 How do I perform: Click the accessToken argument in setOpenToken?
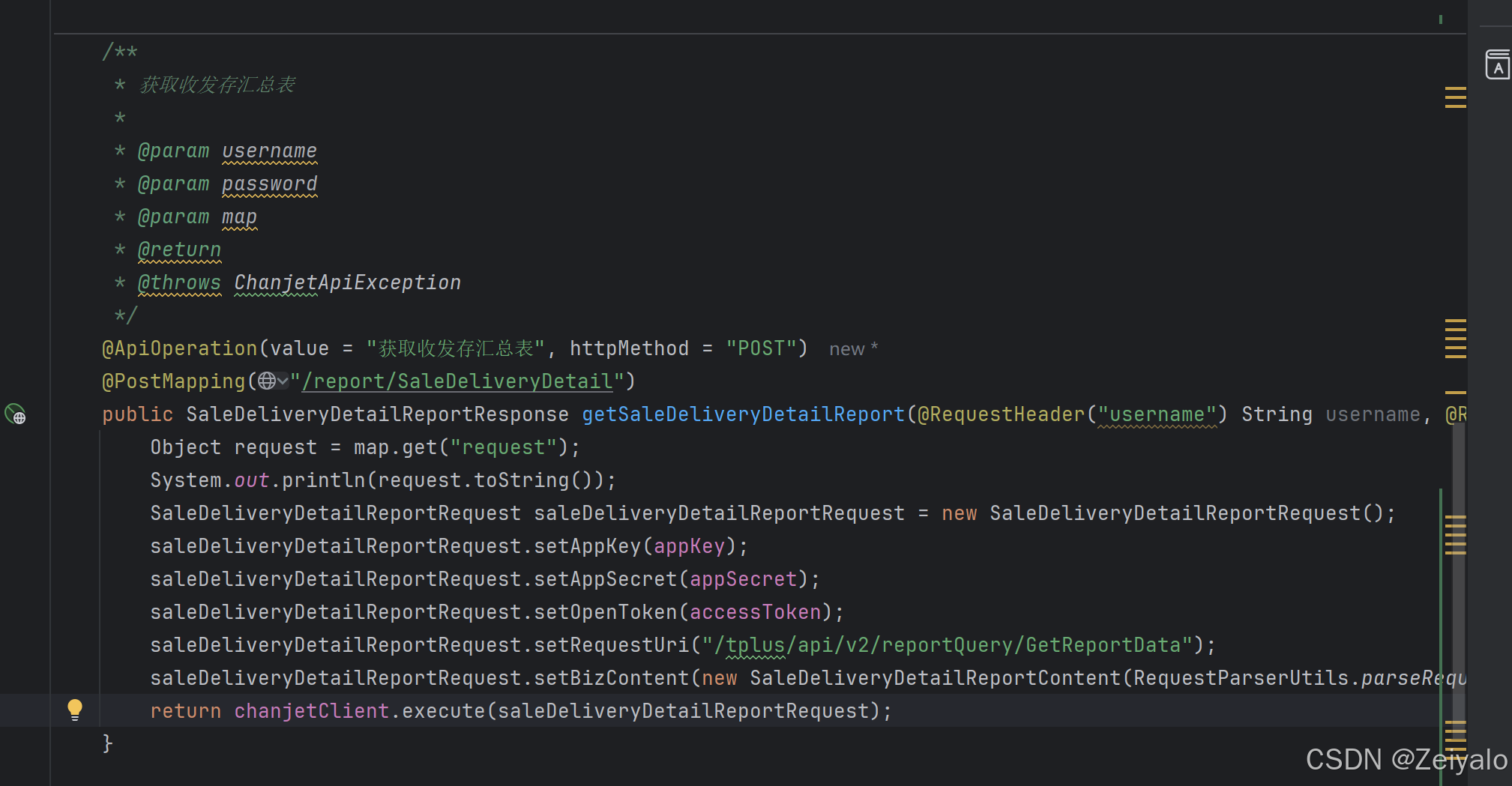coord(756,612)
